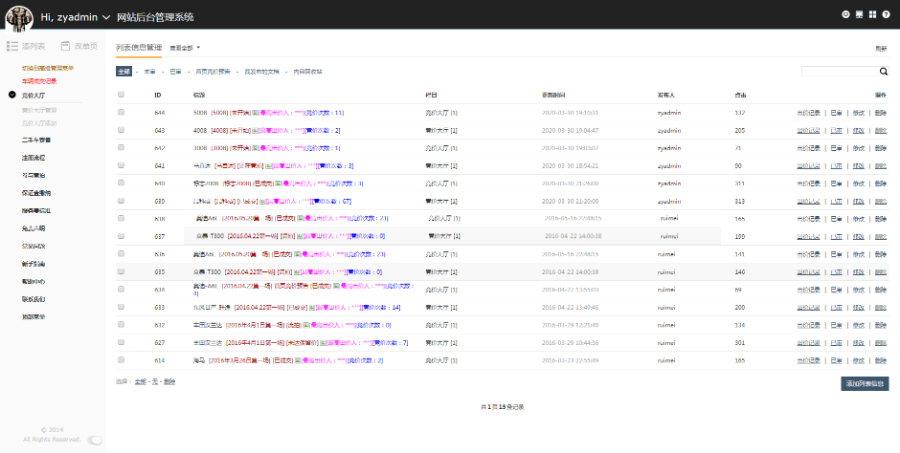
Task: Tick the checkbox for row ID 640
Action: [121, 183]
